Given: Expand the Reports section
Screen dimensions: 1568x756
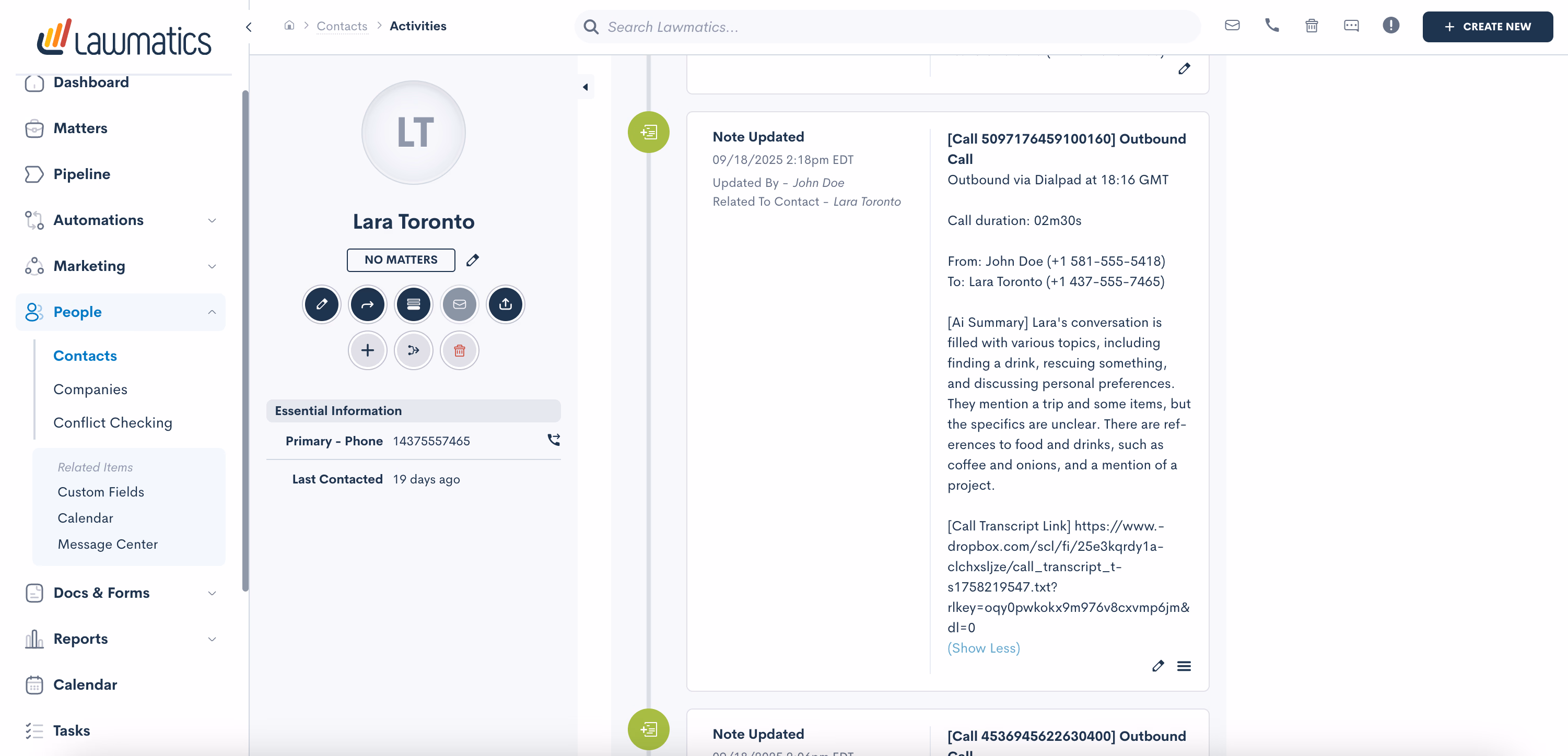Looking at the screenshot, I should pyautogui.click(x=211, y=639).
